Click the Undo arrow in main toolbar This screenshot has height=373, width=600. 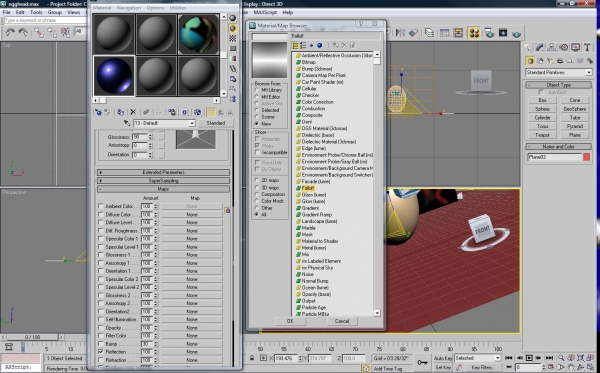pyautogui.click(x=10, y=33)
